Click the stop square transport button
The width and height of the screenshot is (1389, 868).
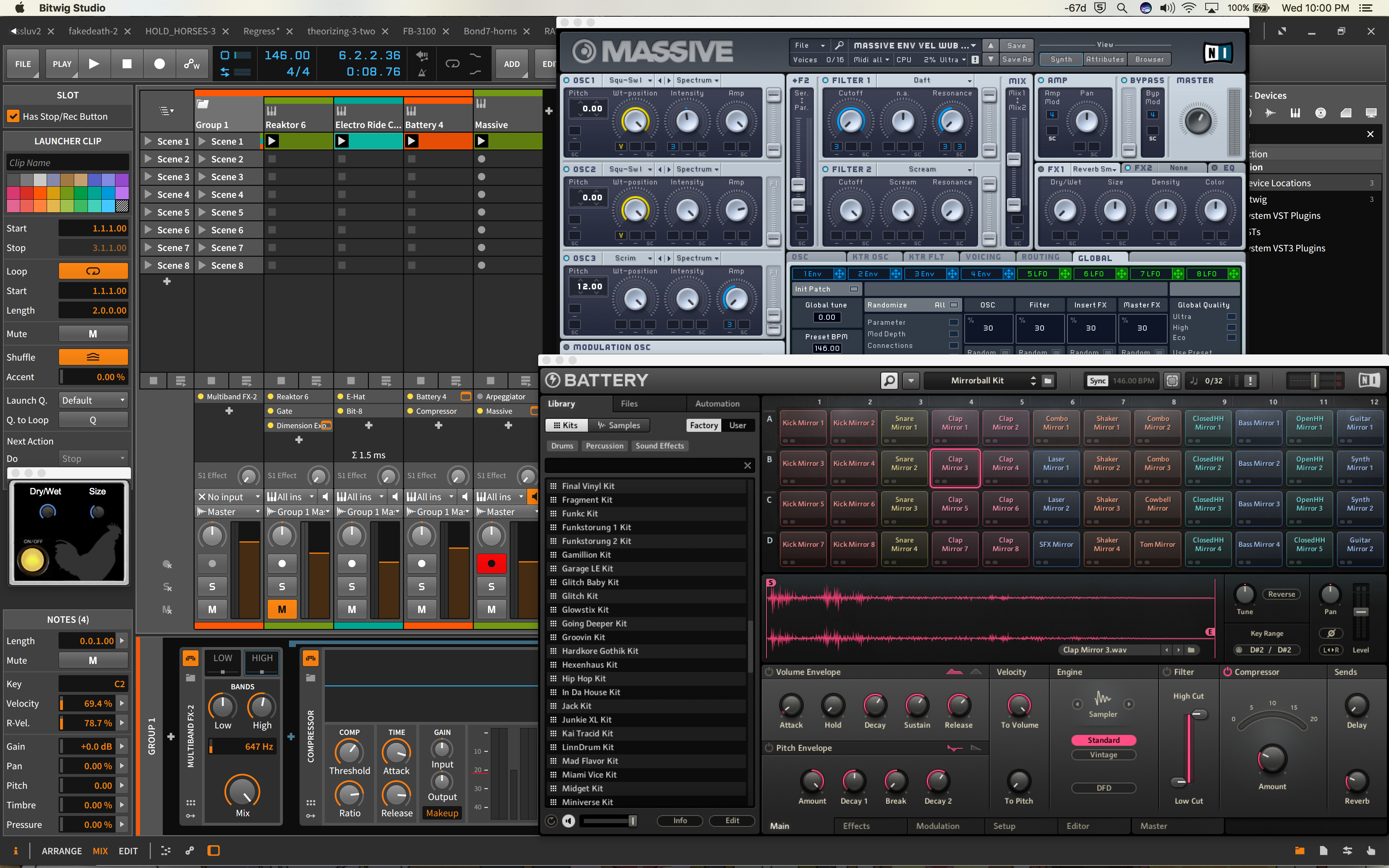[x=127, y=64]
